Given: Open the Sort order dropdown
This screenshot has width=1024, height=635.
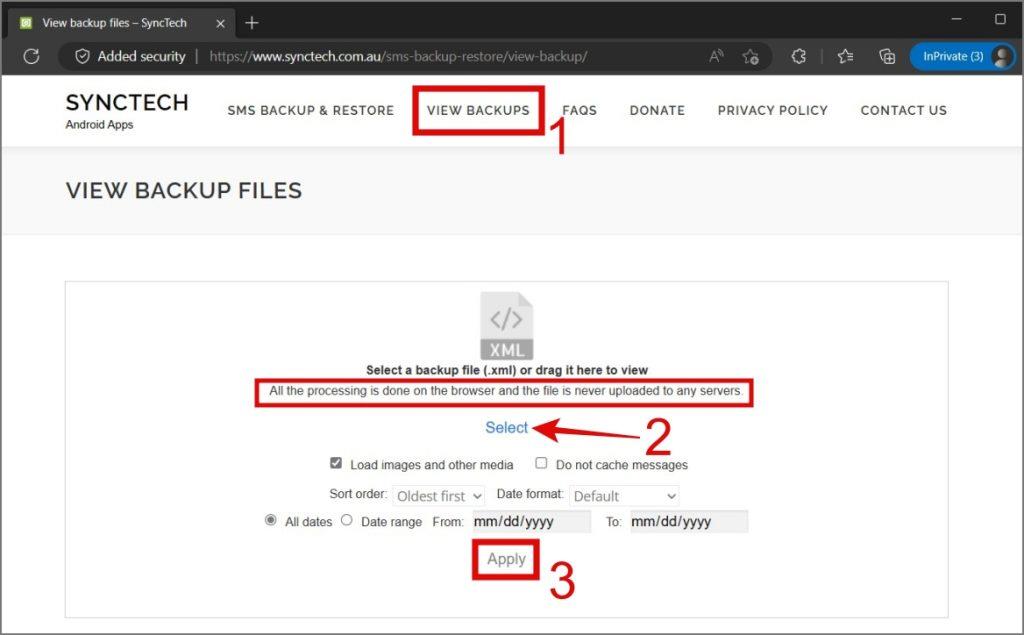Looking at the screenshot, I should [x=439, y=496].
